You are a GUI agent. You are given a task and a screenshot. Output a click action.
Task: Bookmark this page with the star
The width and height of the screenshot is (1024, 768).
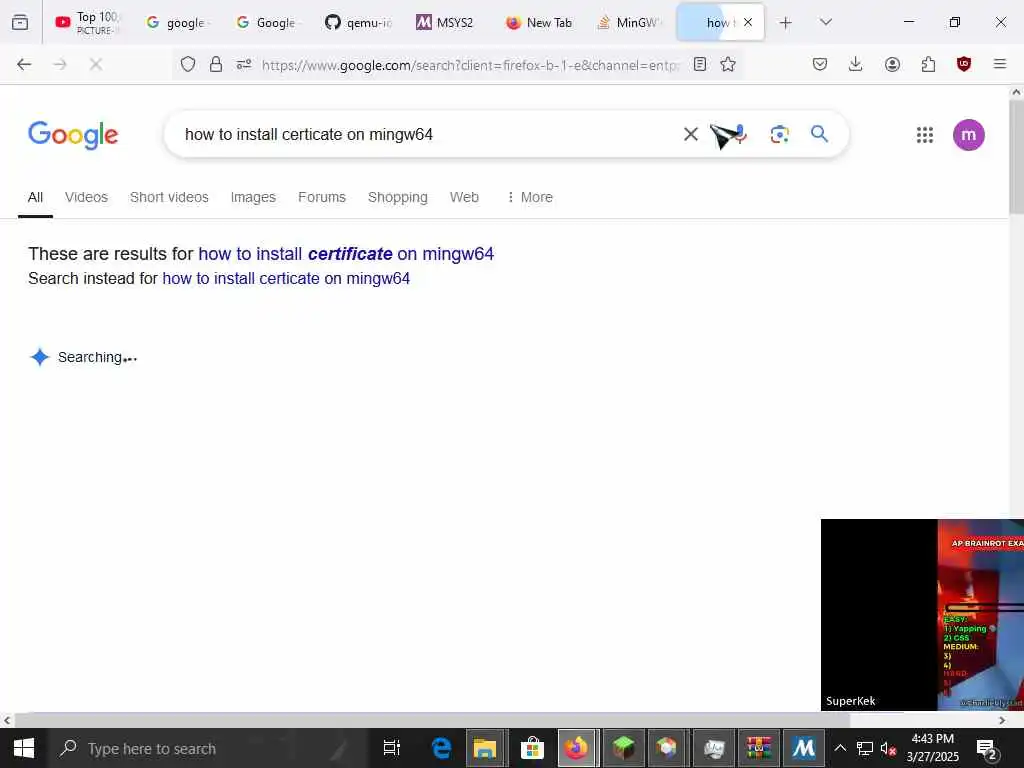(x=728, y=64)
